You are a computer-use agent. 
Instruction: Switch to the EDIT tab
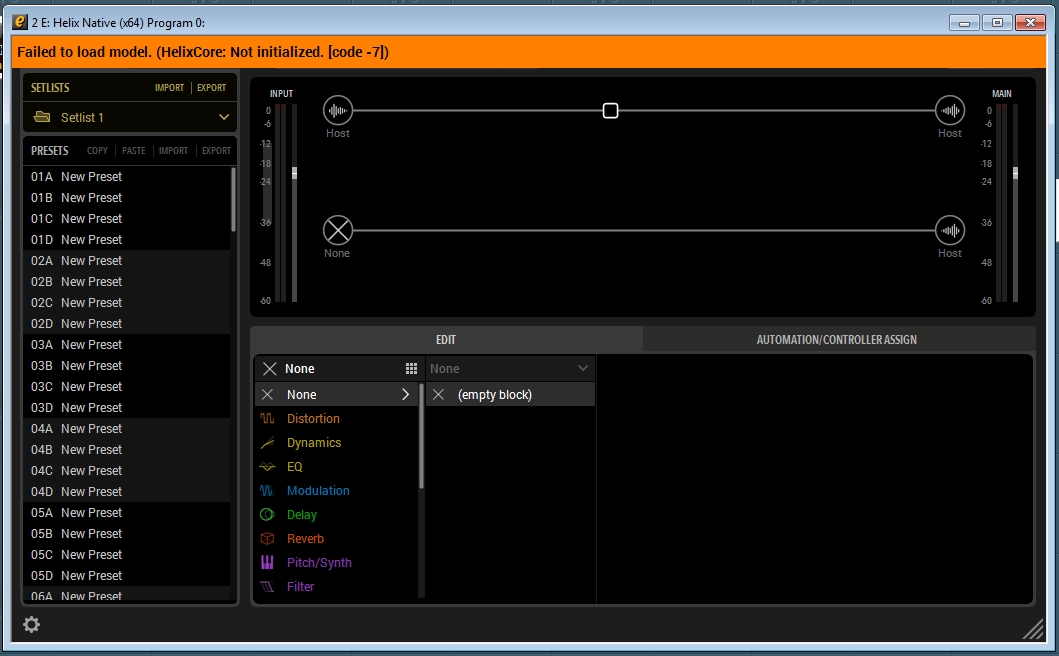click(x=446, y=340)
